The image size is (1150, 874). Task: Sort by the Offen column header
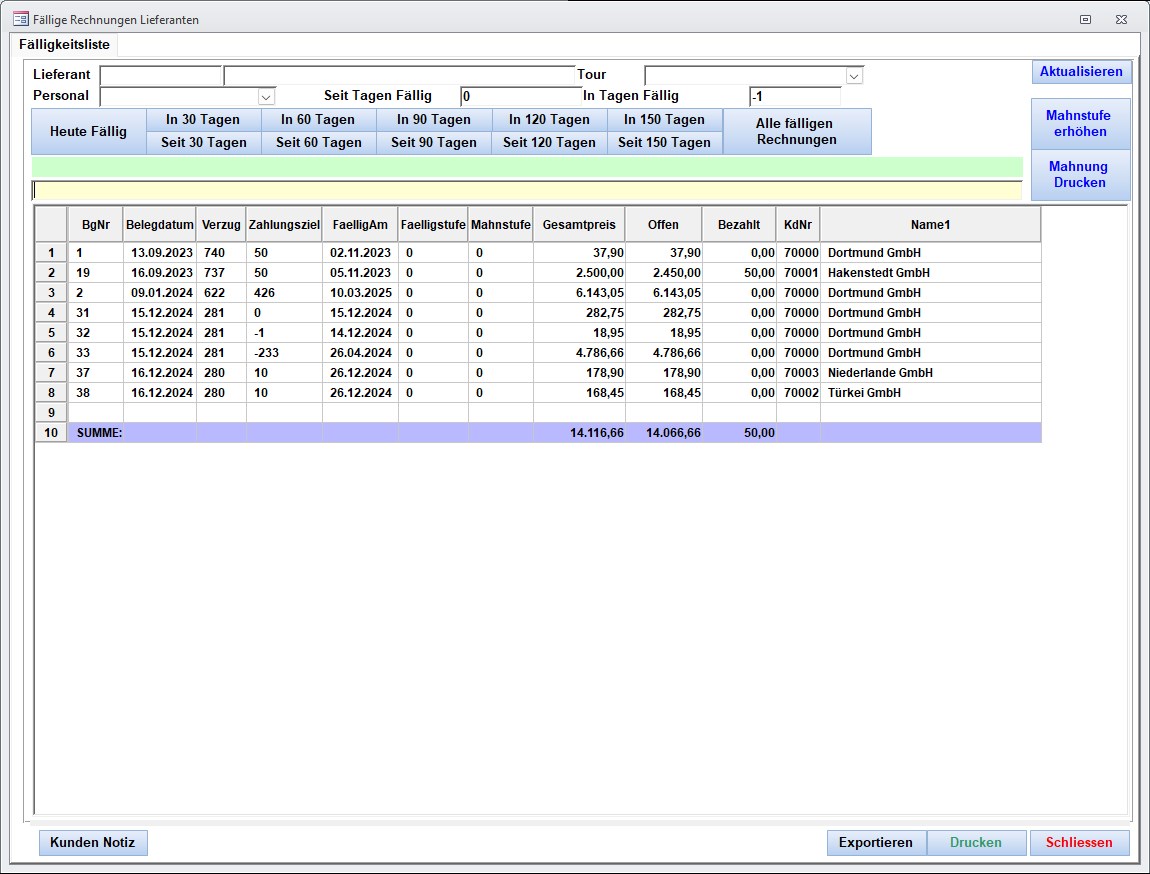[x=663, y=225]
